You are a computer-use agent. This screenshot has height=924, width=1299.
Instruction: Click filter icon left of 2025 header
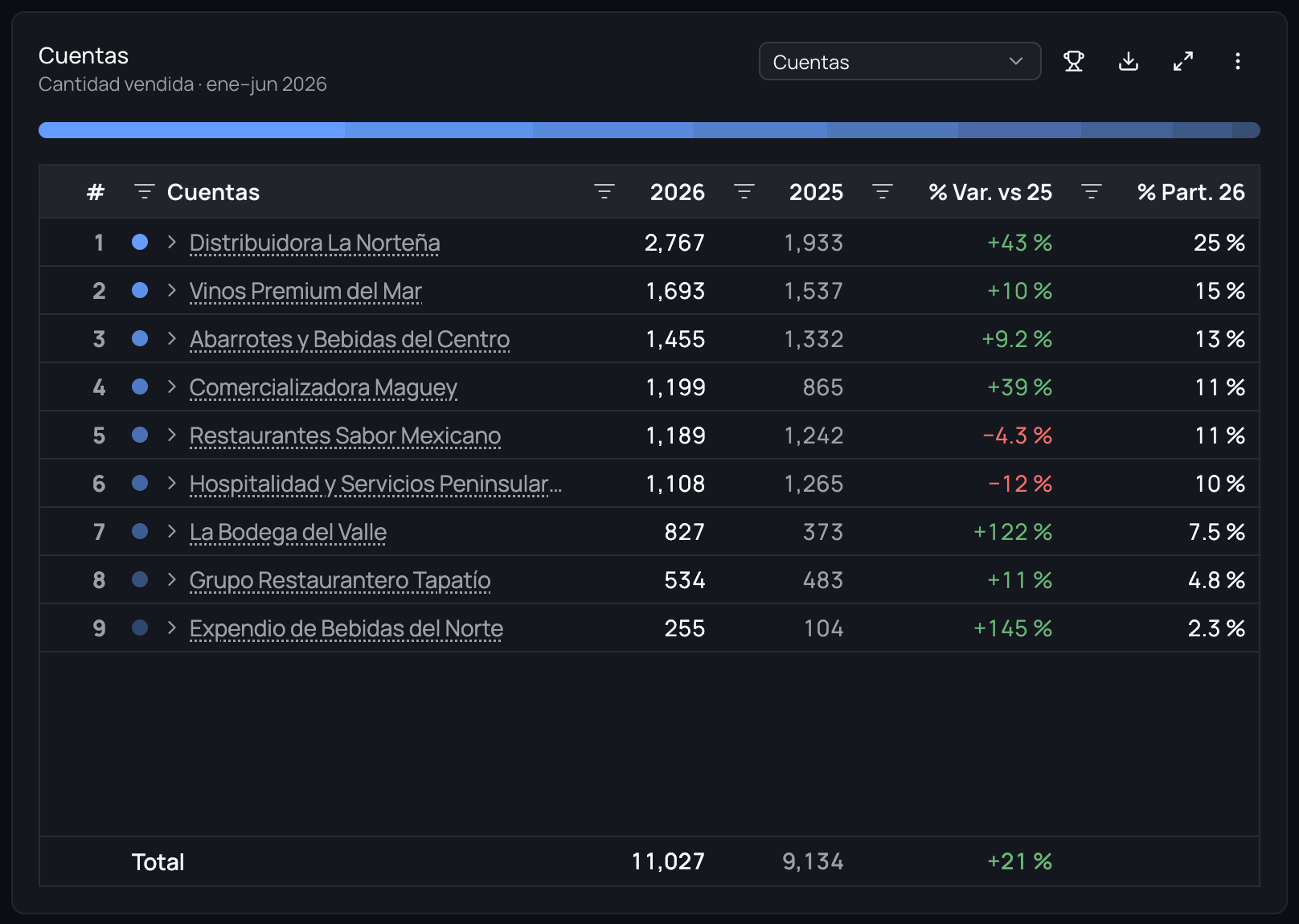click(744, 192)
